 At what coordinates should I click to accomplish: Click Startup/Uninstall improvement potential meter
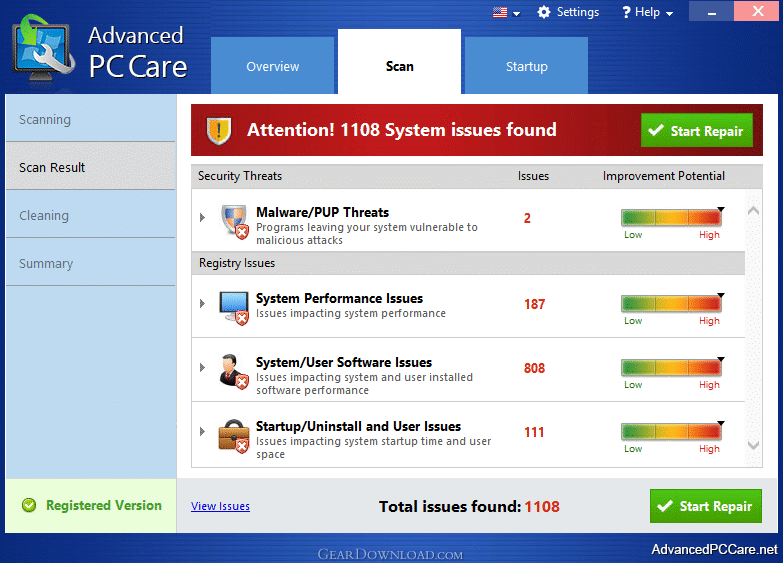pos(672,431)
